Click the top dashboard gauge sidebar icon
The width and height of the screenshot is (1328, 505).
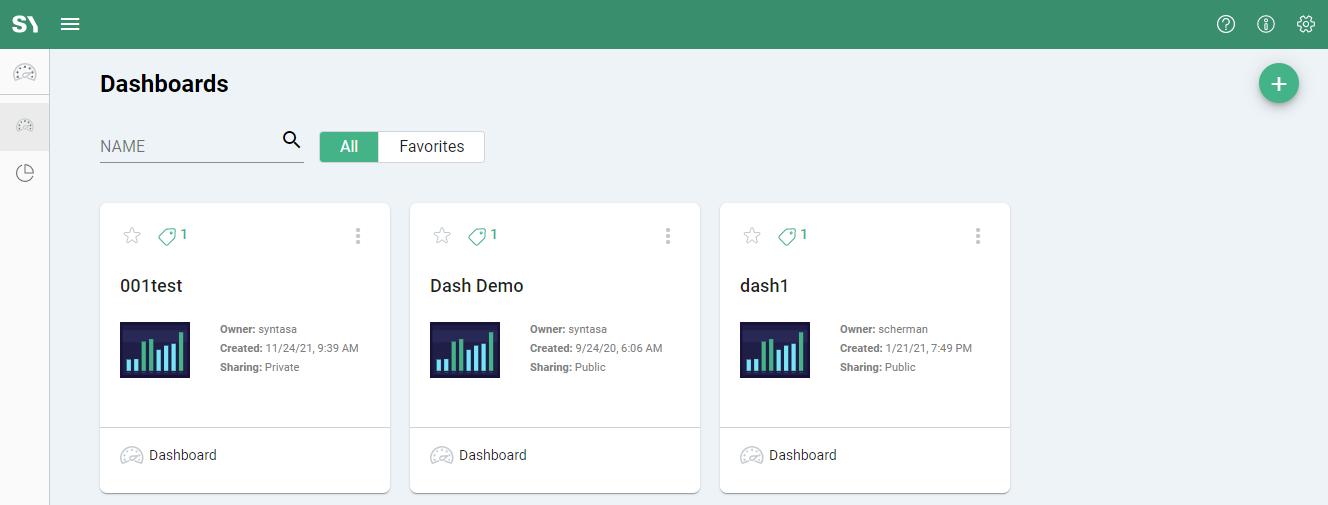pyautogui.click(x=25, y=73)
